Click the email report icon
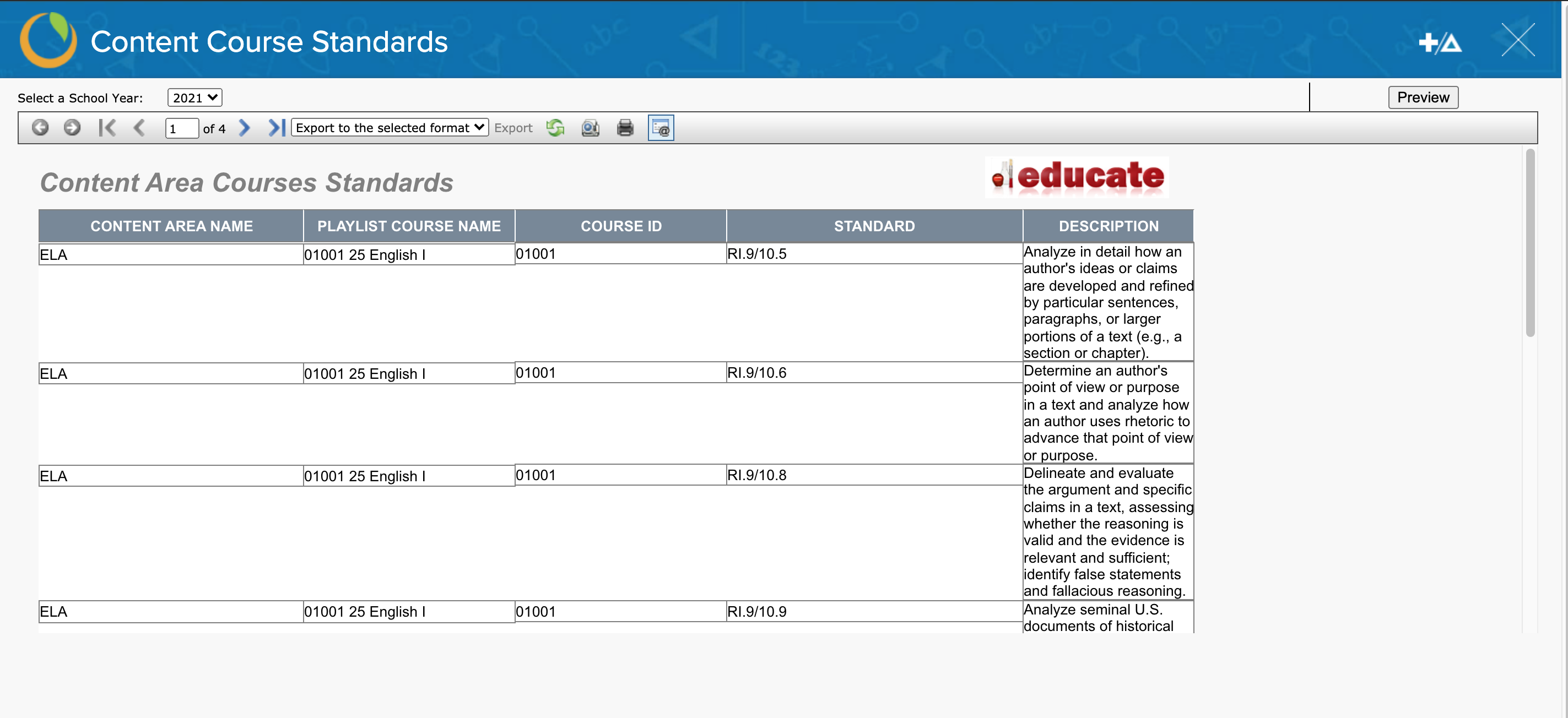Viewport: 1568px width, 718px height. click(x=661, y=128)
